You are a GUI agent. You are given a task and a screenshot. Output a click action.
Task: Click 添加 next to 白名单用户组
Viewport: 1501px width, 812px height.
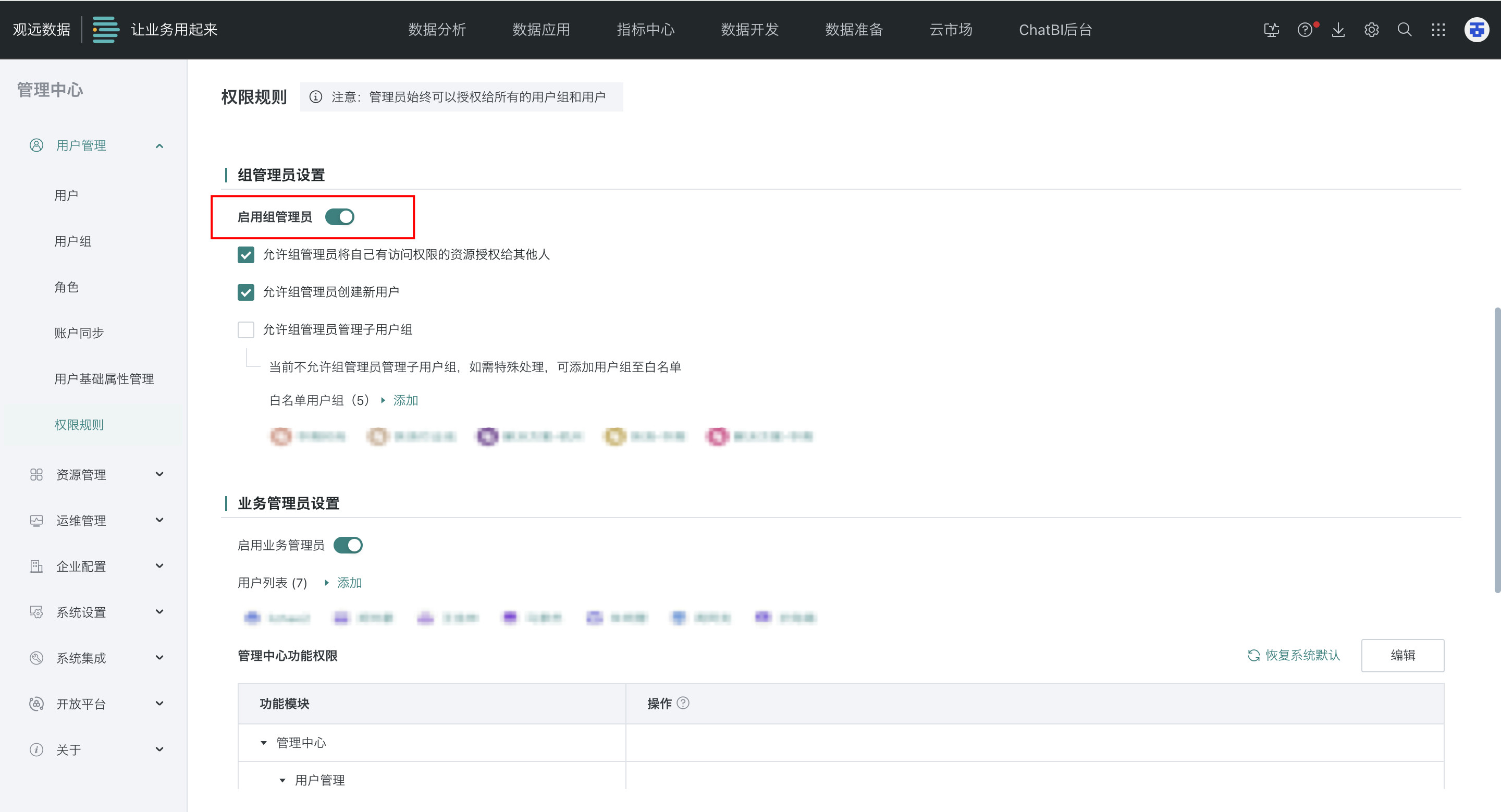point(405,400)
